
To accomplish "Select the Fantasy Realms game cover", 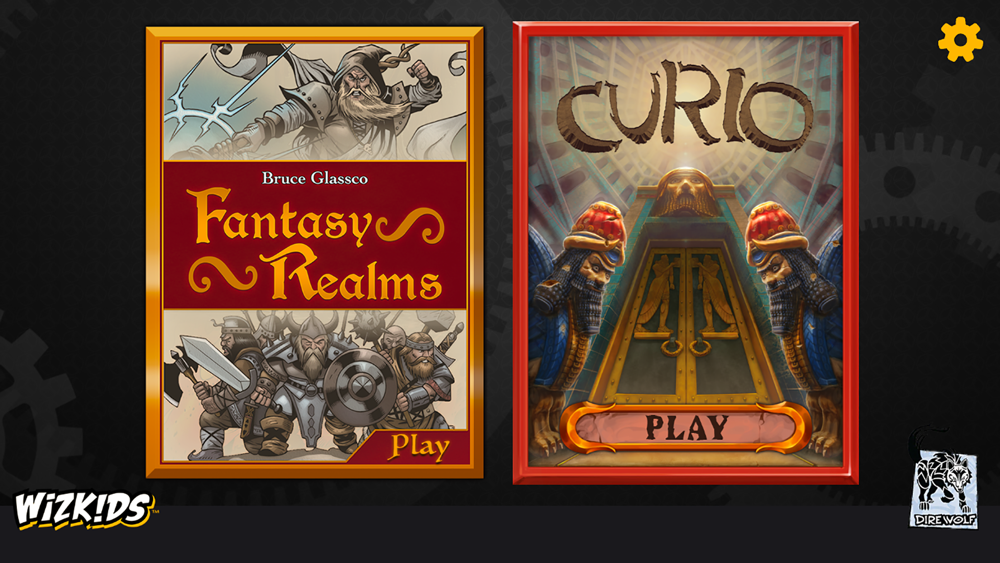I will (x=314, y=252).
